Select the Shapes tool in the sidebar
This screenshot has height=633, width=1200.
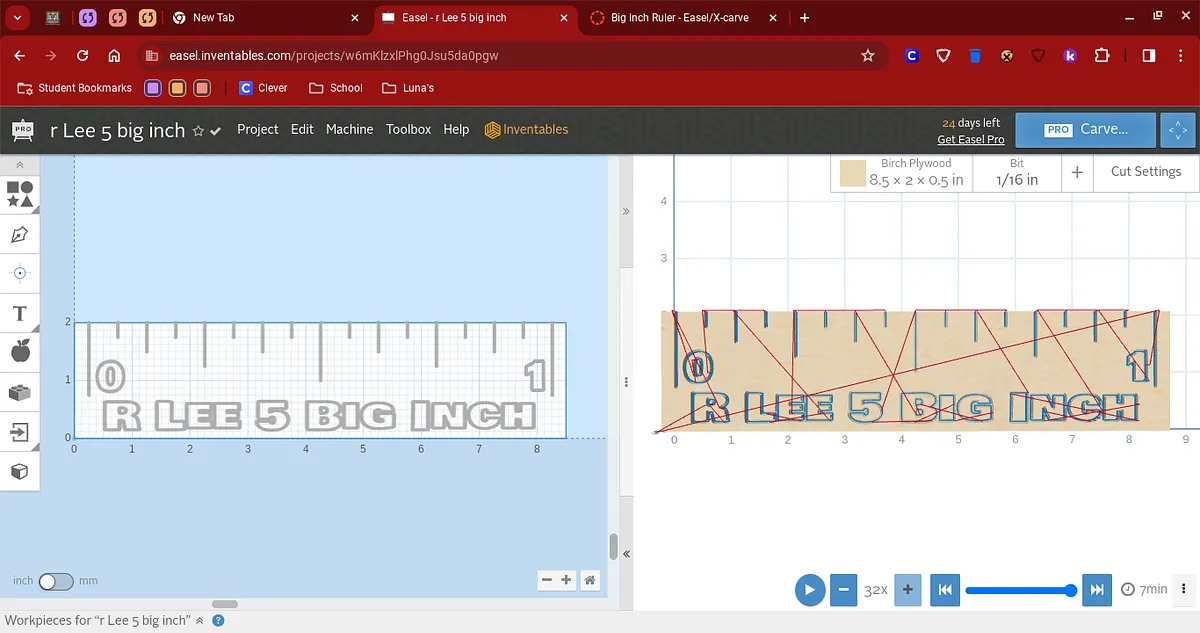(x=19, y=194)
